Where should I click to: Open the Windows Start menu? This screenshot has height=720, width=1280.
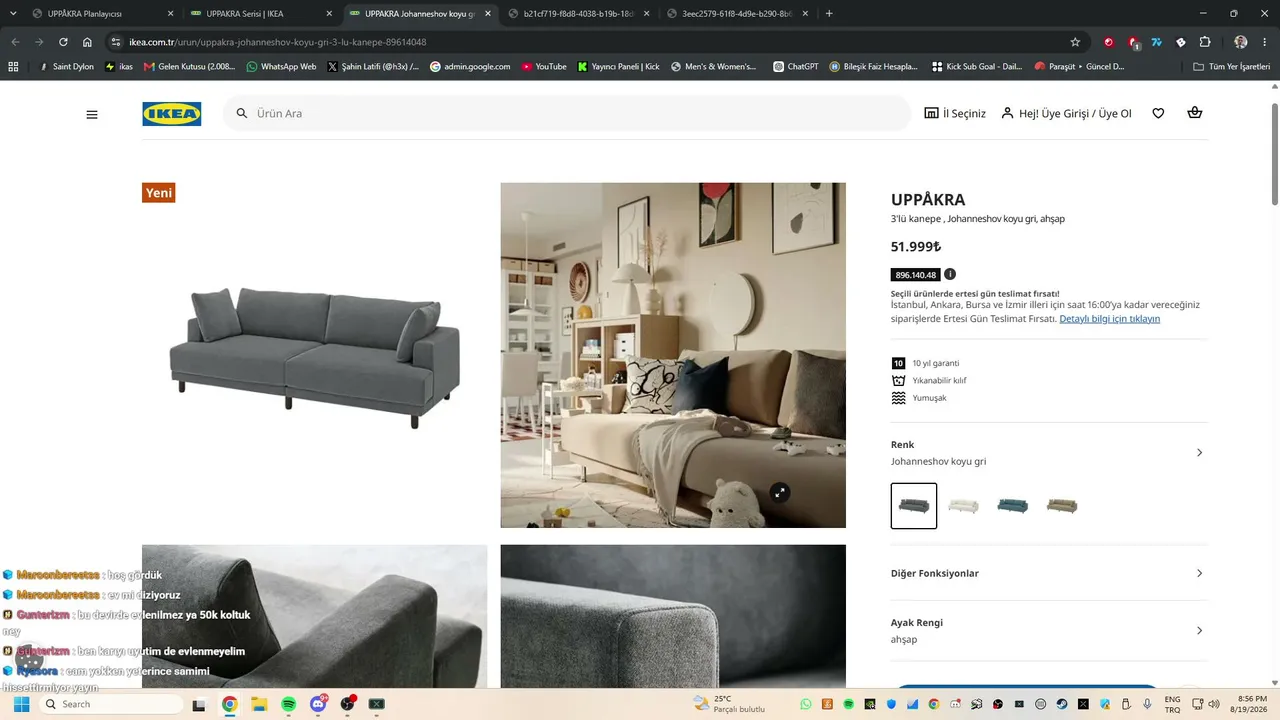tap(21, 704)
